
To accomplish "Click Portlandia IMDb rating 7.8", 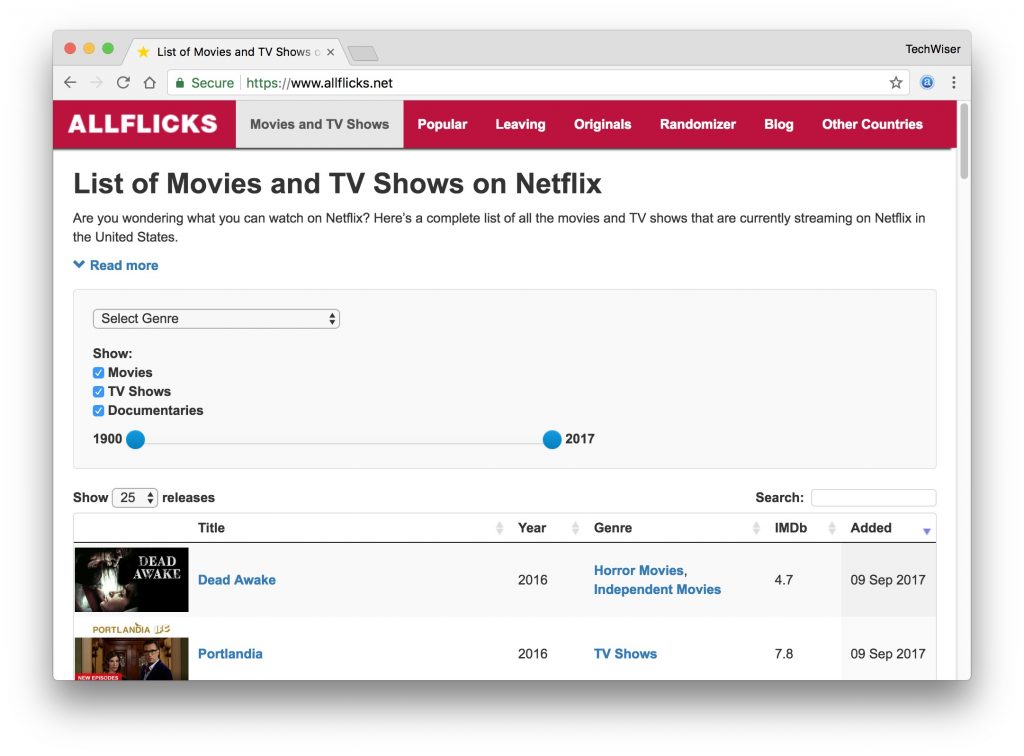I will 784,654.
